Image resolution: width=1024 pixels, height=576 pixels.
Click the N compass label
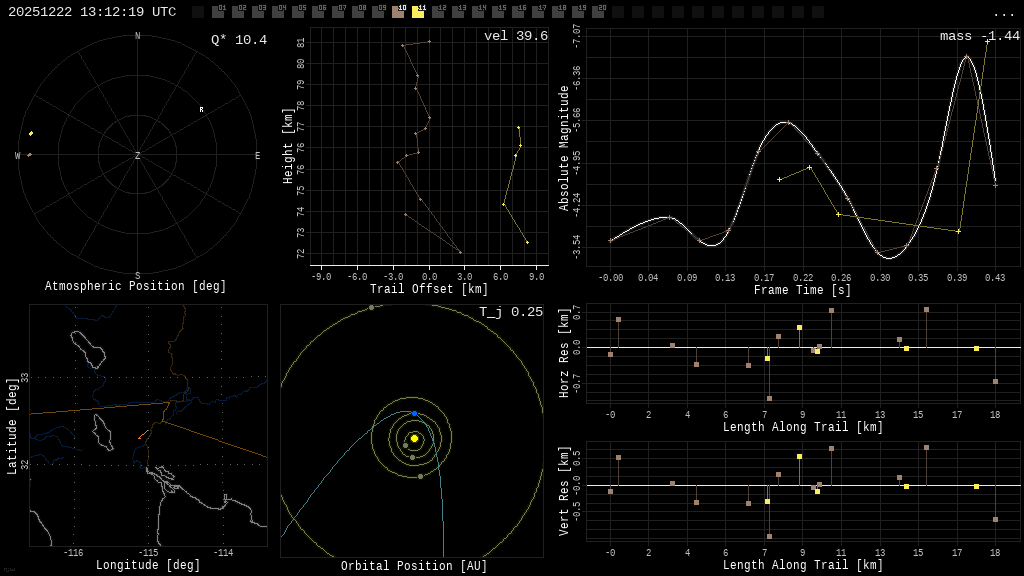(x=137, y=36)
